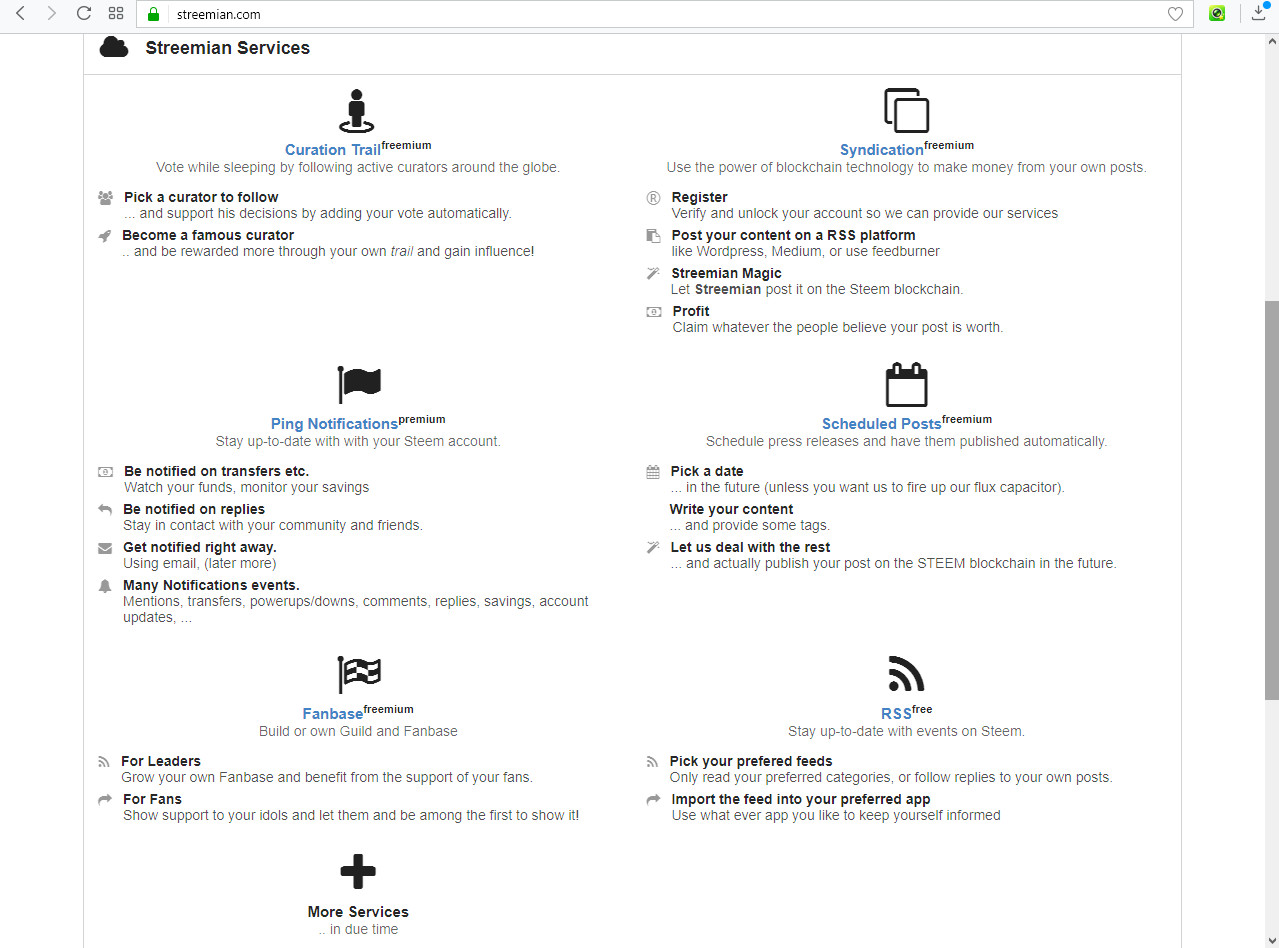Click the users icon beside Pick a curator
1279x948 pixels.
point(106,198)
